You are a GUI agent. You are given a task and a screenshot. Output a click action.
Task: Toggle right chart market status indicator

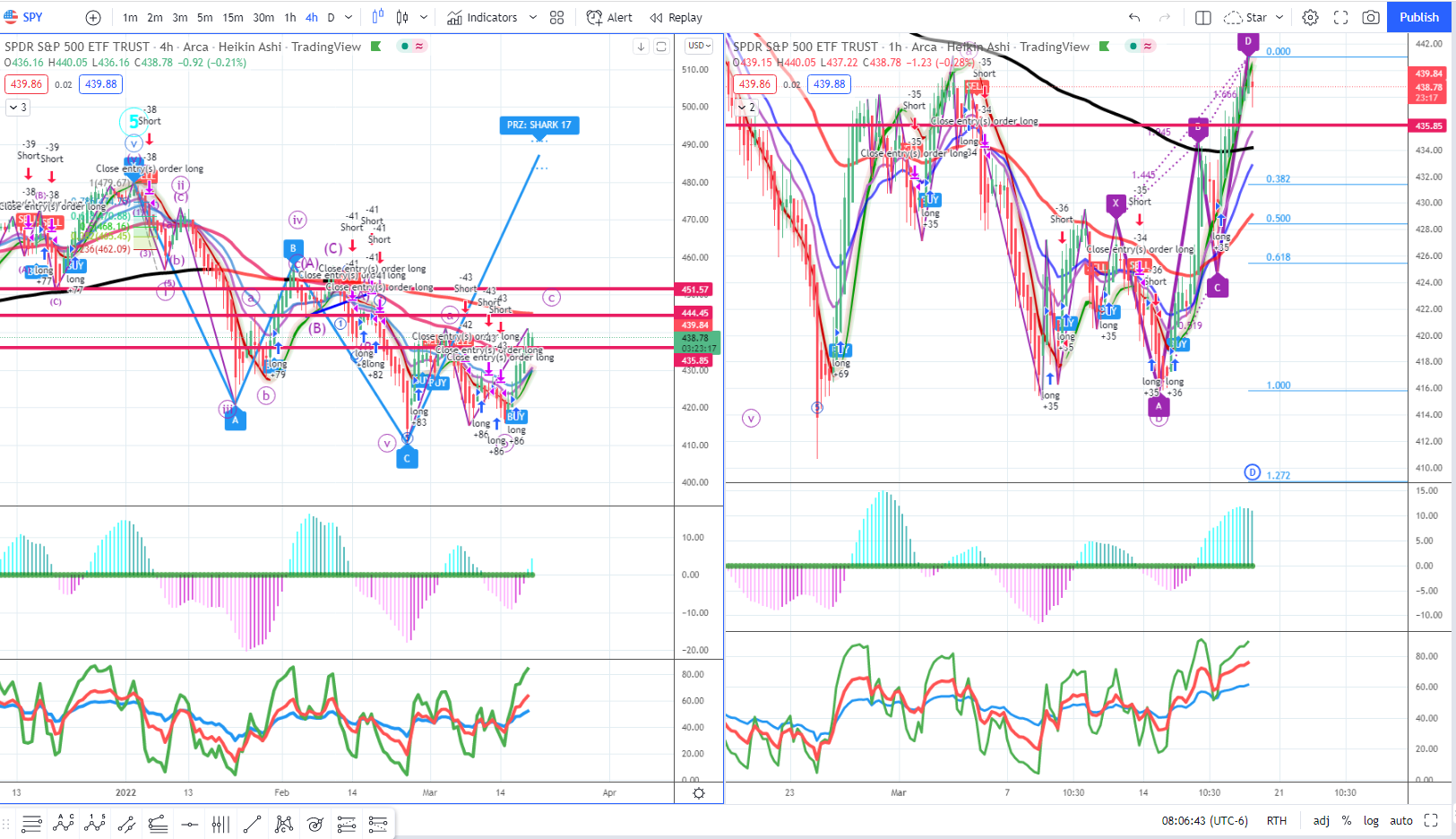(x=1133, y=47)
